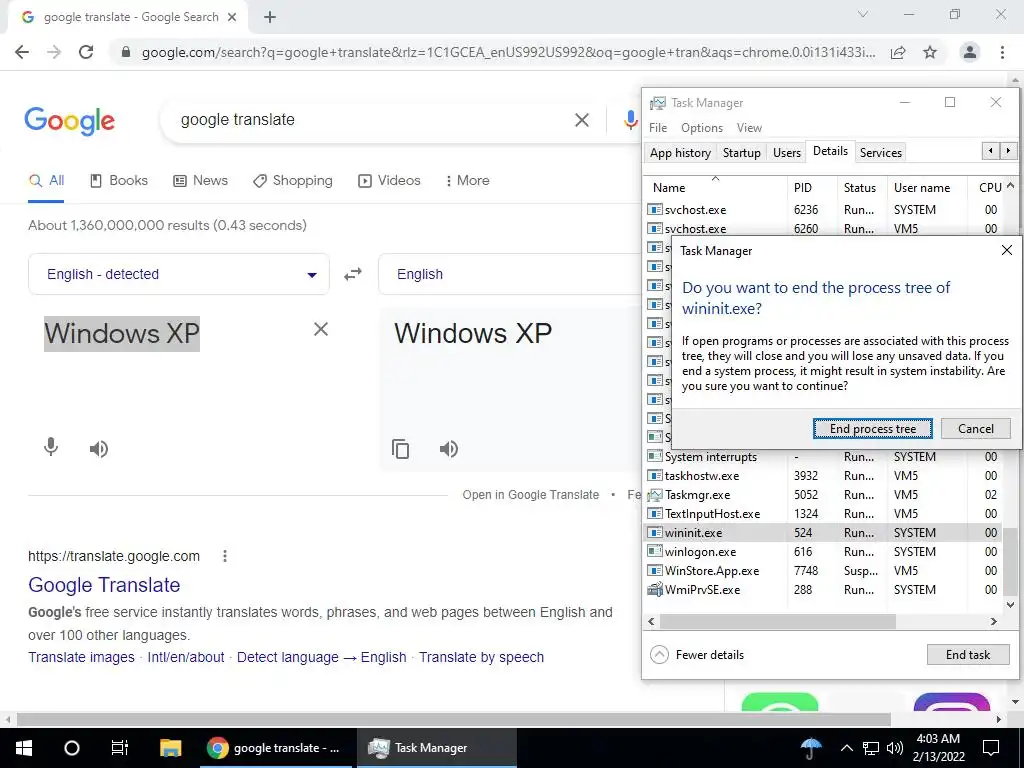Click the Chrome back arrow
This screenshot has height=768, width=1024.
[22, 52]
